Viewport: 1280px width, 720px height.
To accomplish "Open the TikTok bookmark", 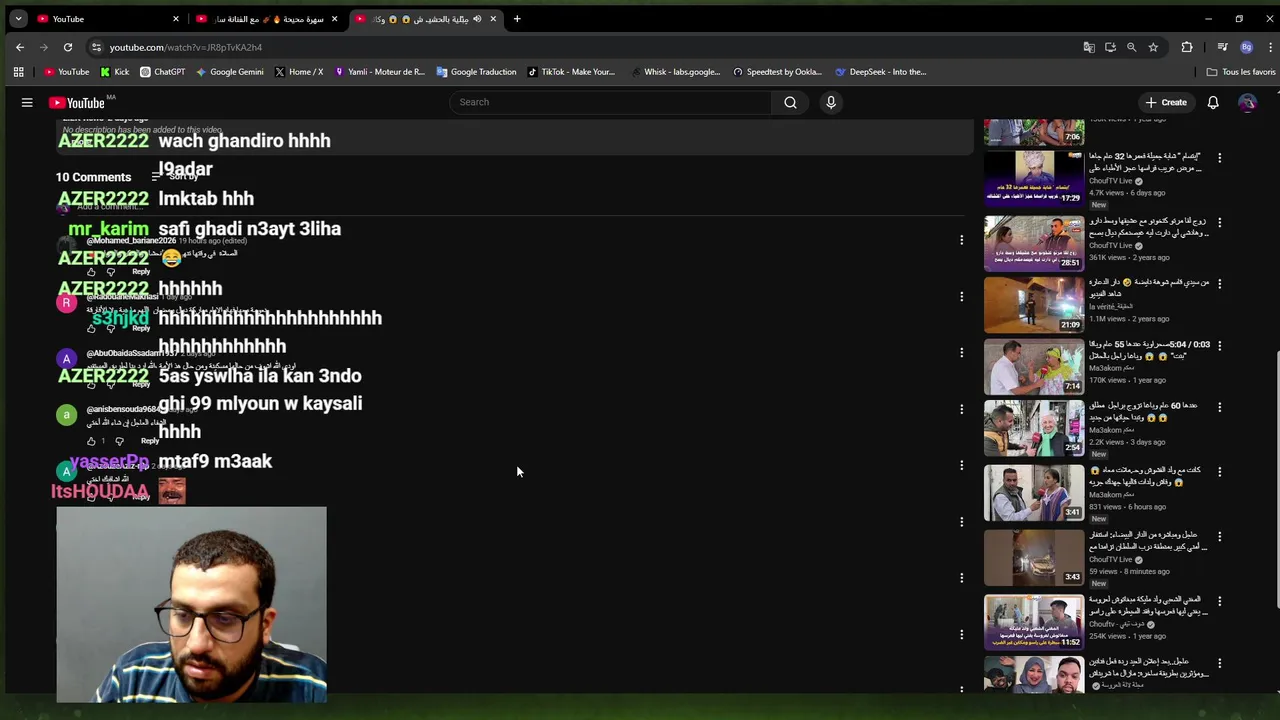I will coord(571,72).
